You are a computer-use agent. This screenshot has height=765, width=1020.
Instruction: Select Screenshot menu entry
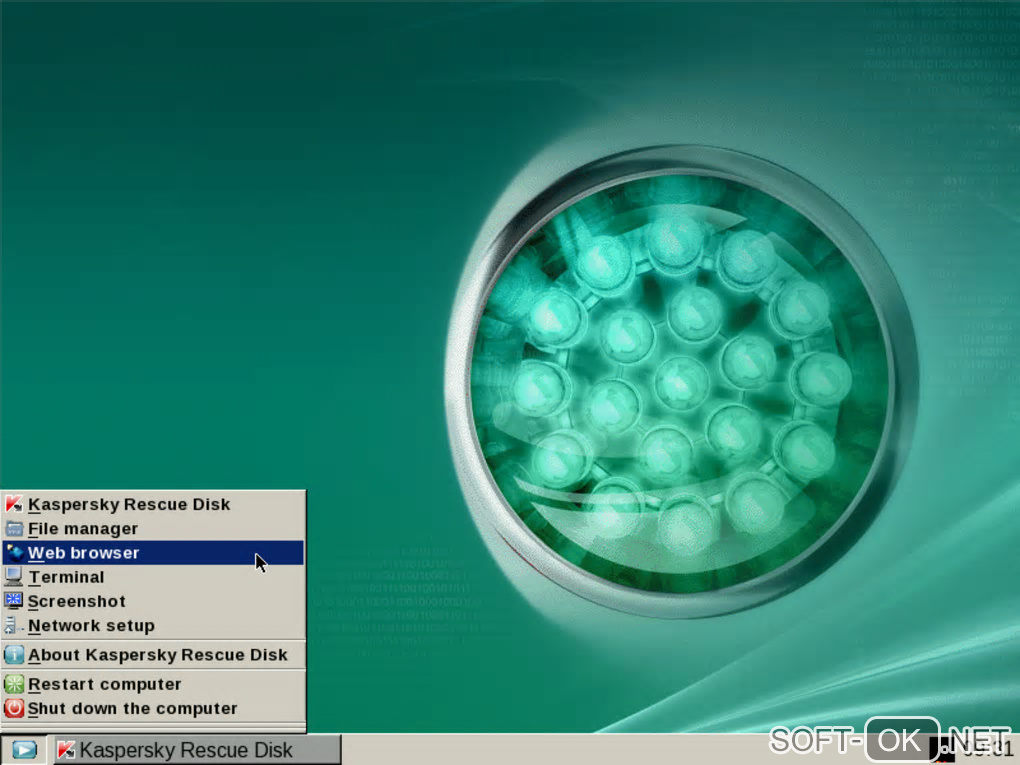pos(153,601)
